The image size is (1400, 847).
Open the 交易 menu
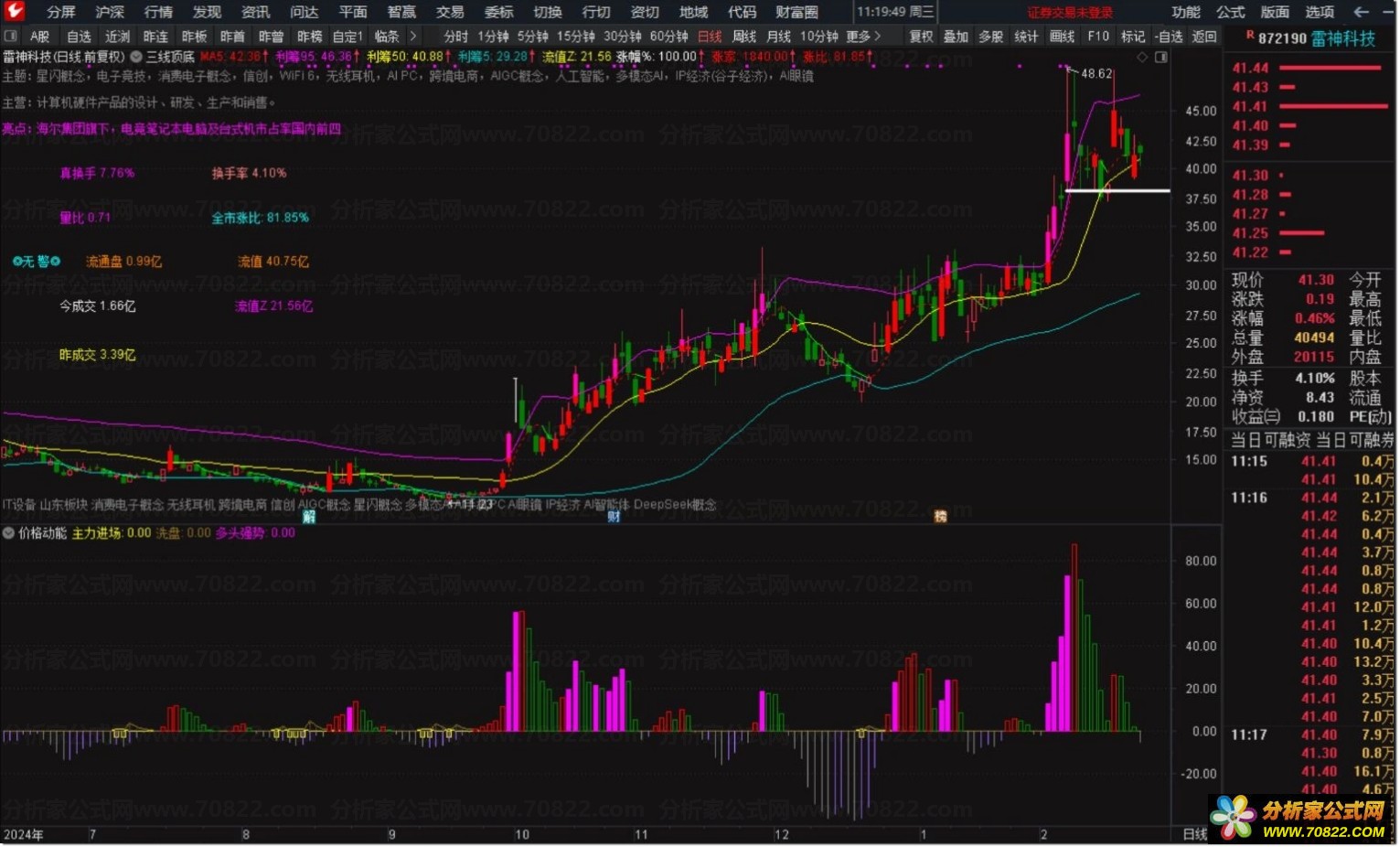[x=450, y=12]
